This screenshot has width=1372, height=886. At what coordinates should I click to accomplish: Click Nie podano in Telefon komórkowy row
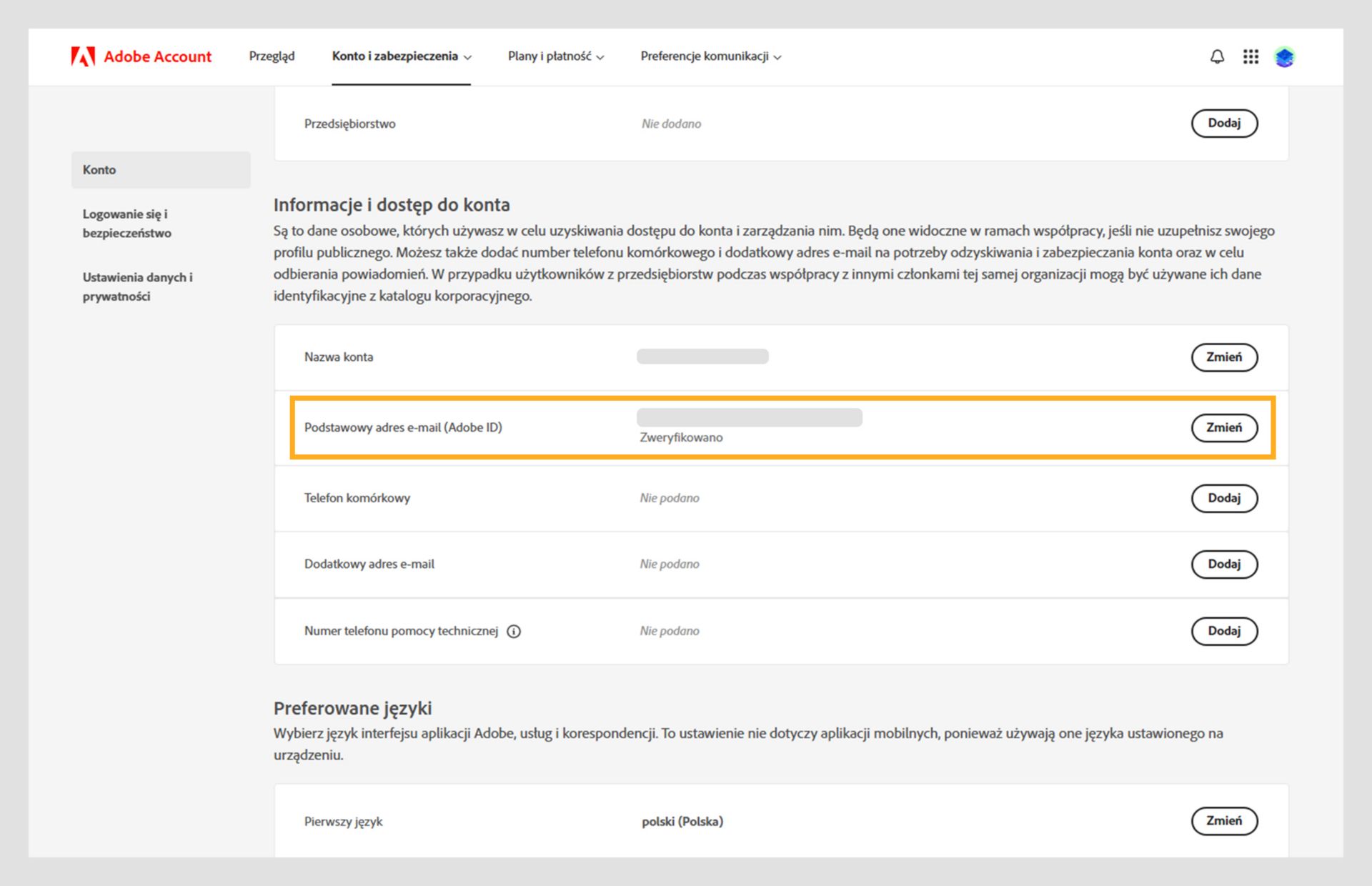pos(670,498)
